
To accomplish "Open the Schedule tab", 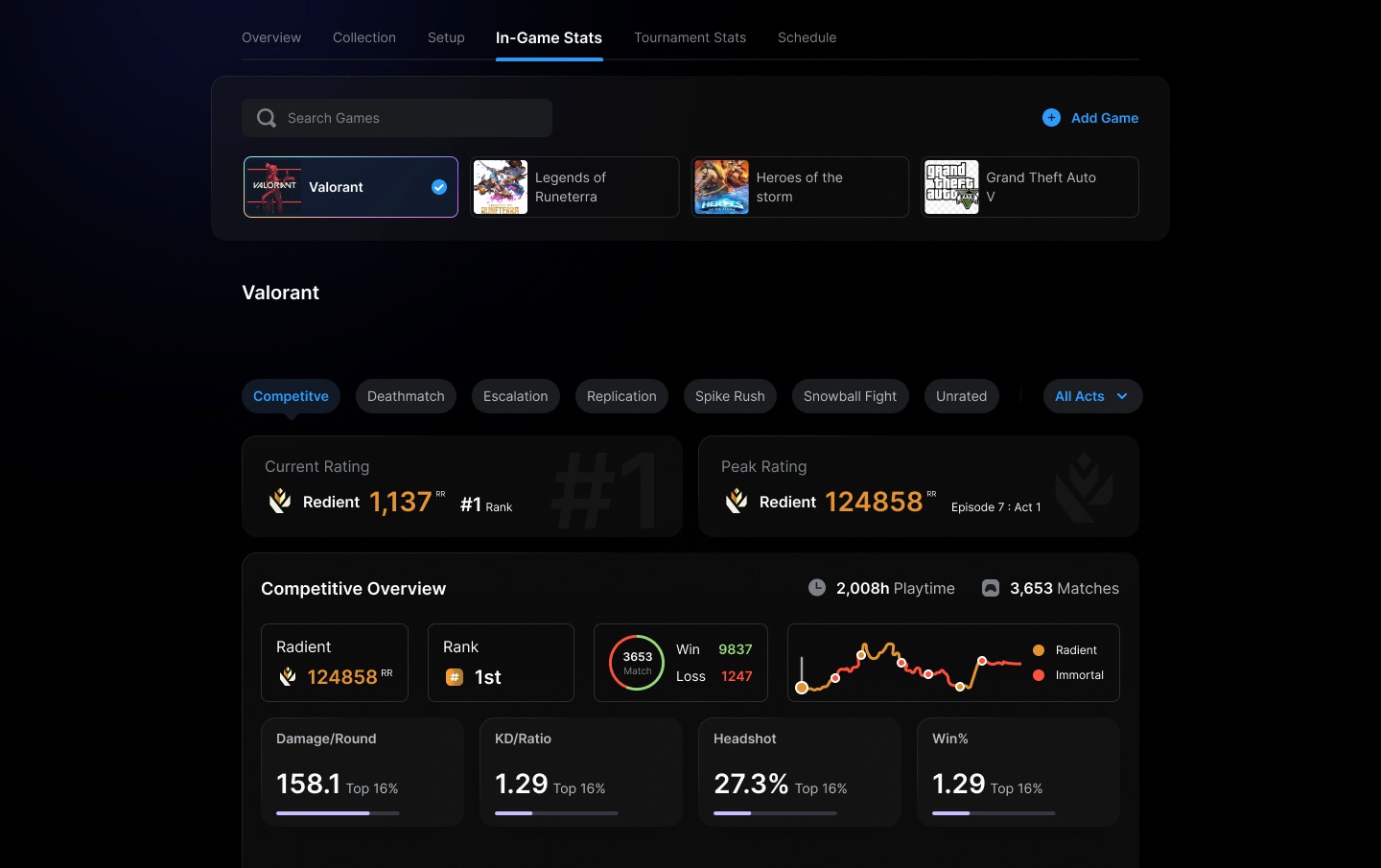I will click(807, 37).
